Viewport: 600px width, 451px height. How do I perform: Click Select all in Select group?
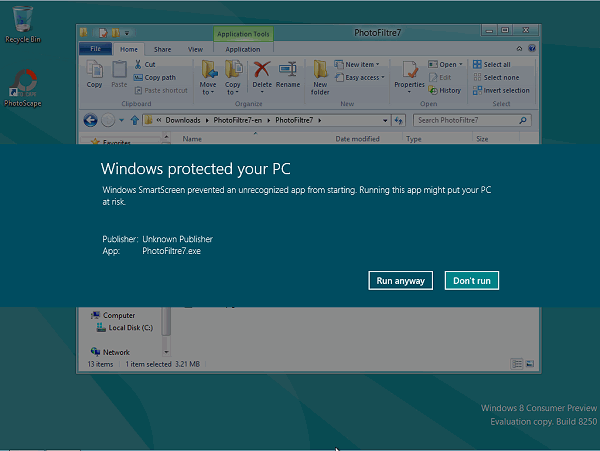coord(492,64)
